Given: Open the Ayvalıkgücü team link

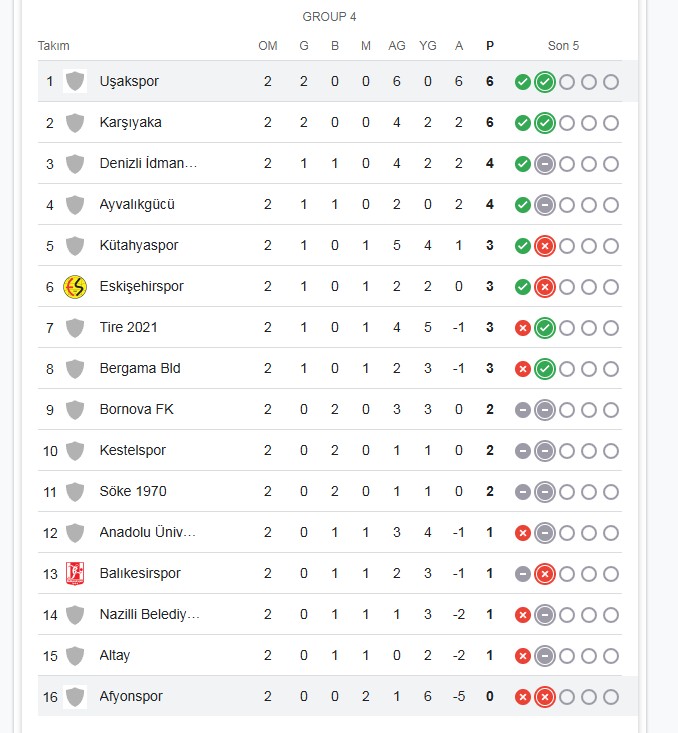Looking at the screenshot, I should pyautogui.click(x=137, y=204).
